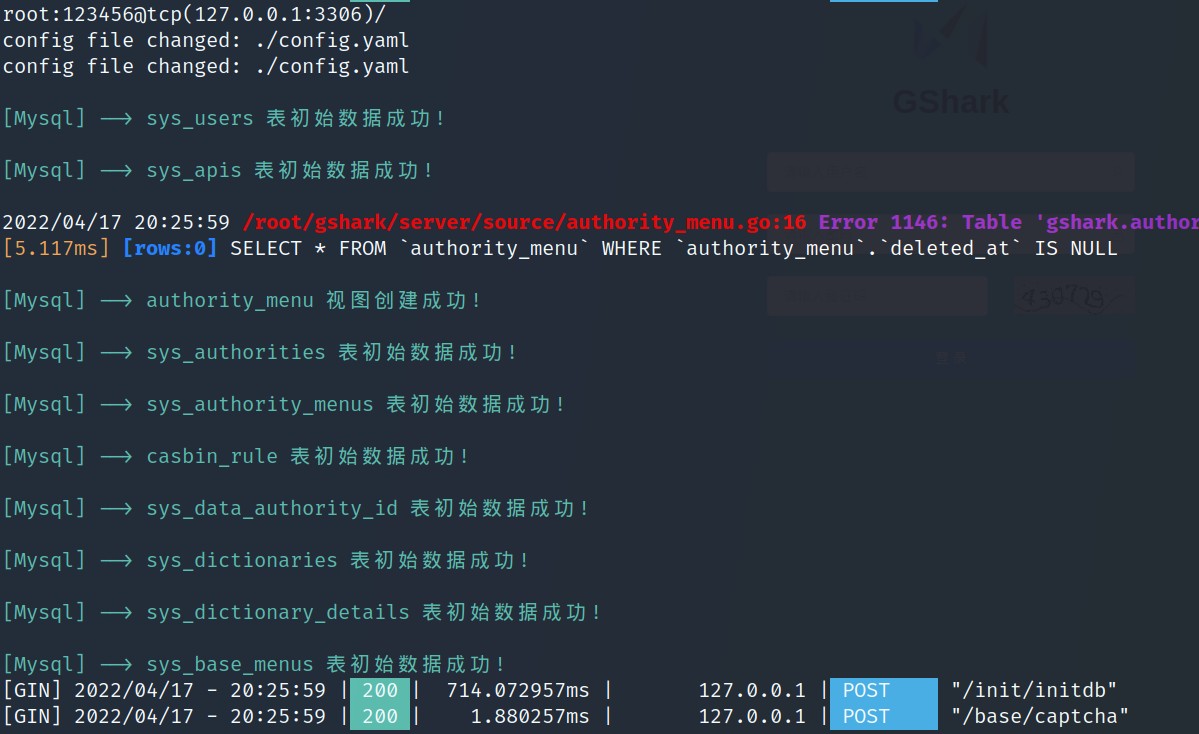This screenshot has height=734, width=1199.
Task: Click the 200 status badge for /base/captcha
Action: click(380, 716)
